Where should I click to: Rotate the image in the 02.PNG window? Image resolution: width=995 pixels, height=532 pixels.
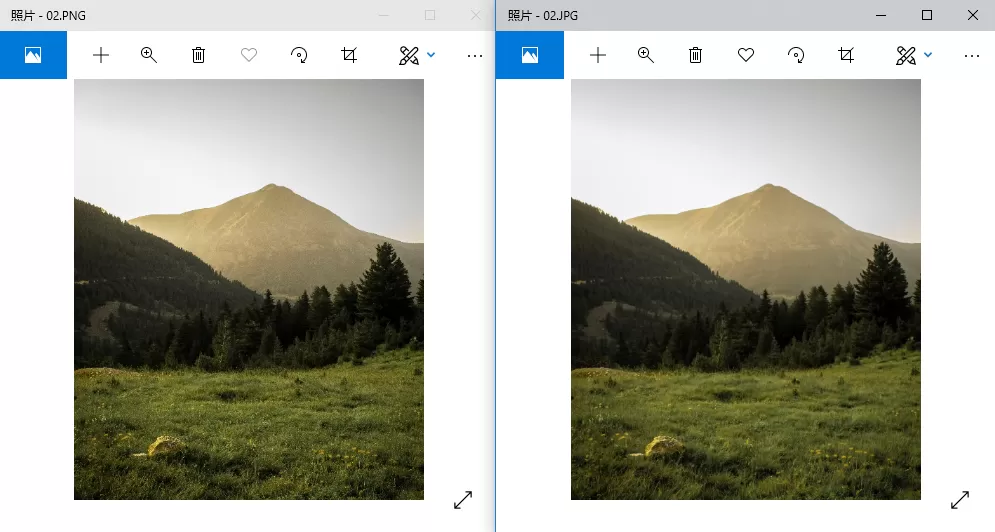point(299,55)
